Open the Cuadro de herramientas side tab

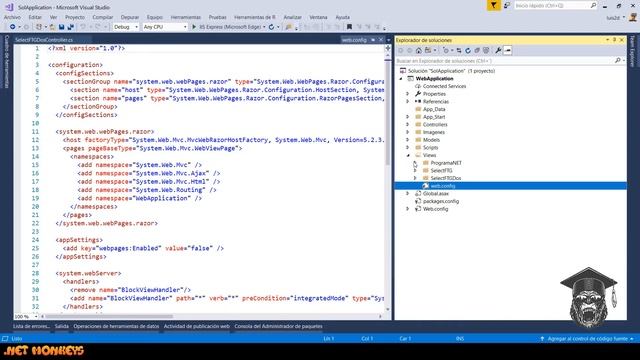coord(7,61)
